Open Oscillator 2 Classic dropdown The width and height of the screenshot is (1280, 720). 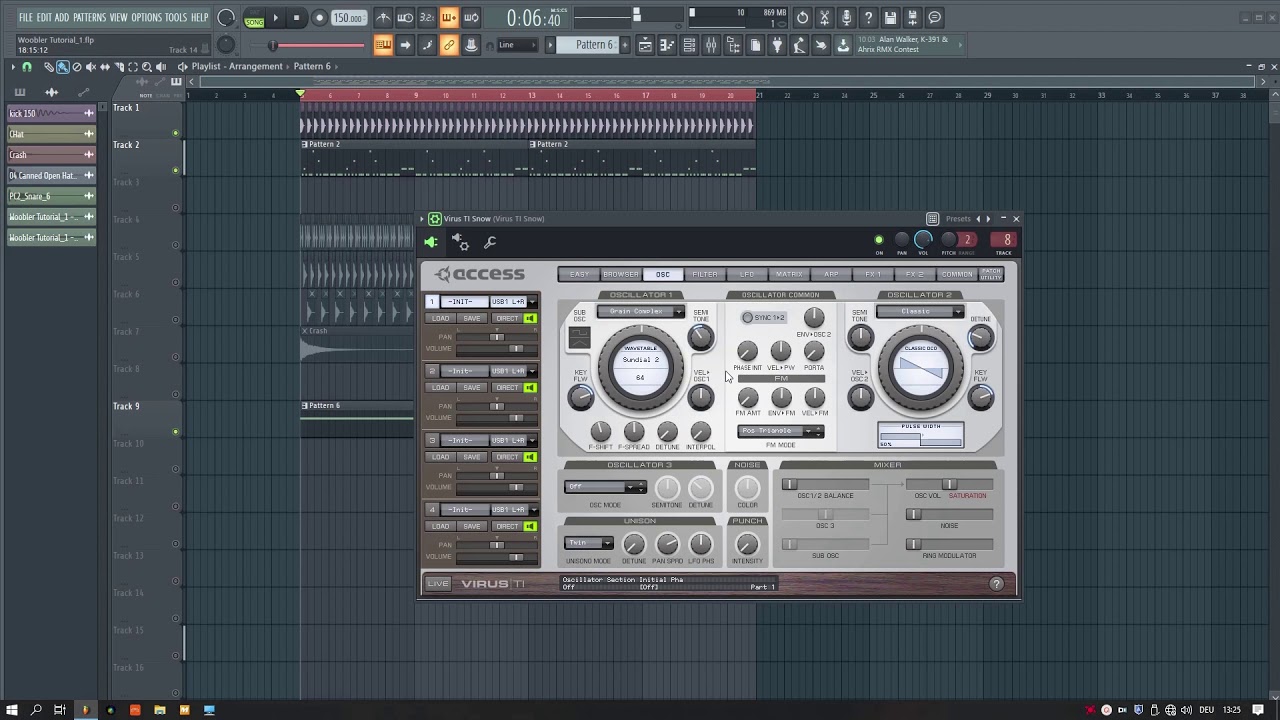tap(920, 311)
